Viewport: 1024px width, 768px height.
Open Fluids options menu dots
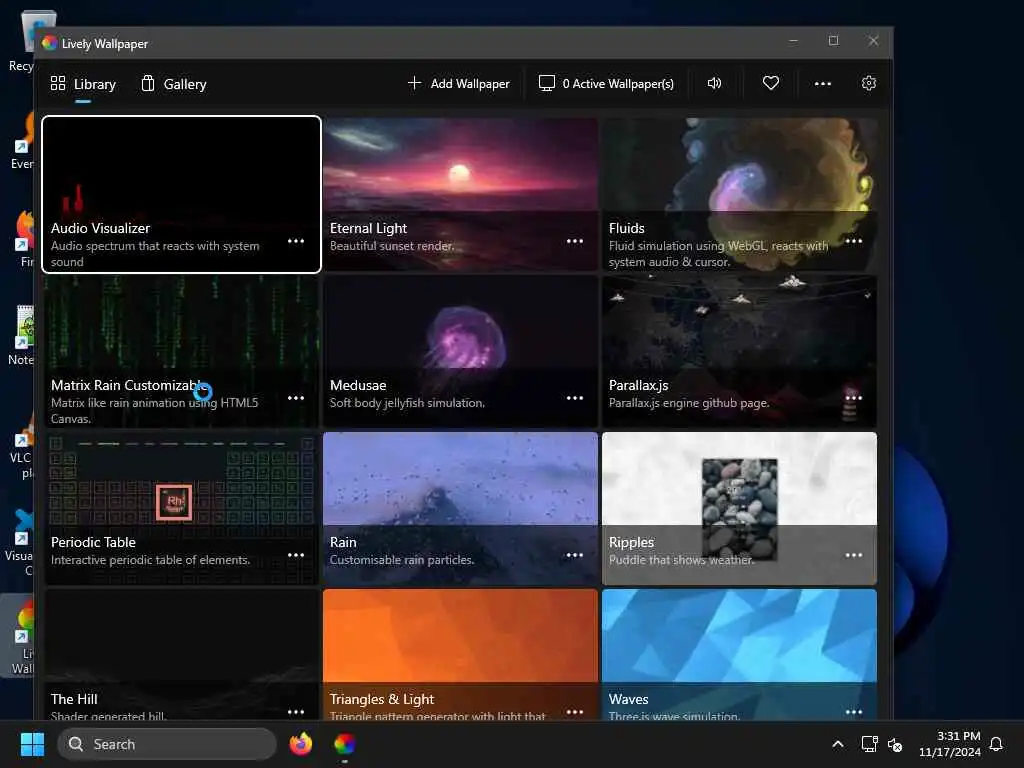tap(854, 241)
